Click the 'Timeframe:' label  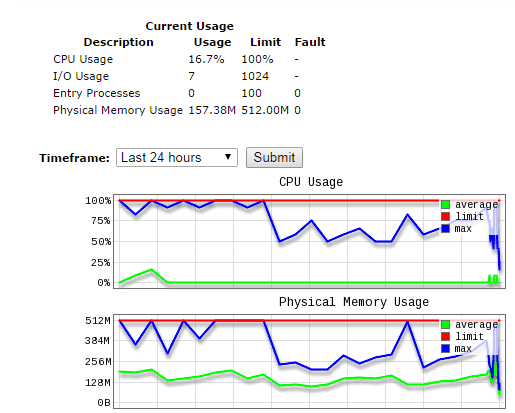coord(74,158)
